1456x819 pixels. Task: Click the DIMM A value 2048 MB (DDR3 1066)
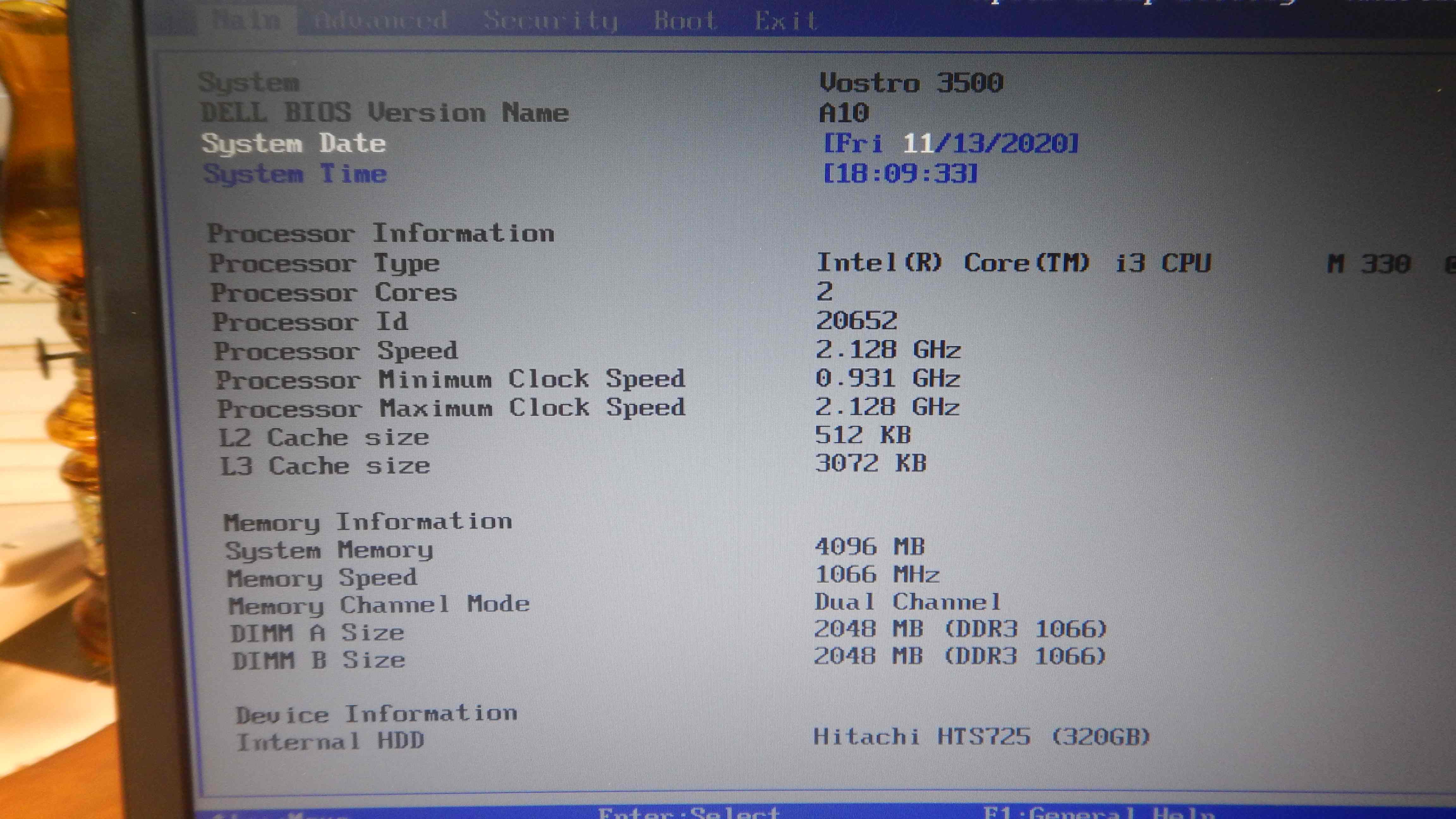tap(960, 628)
